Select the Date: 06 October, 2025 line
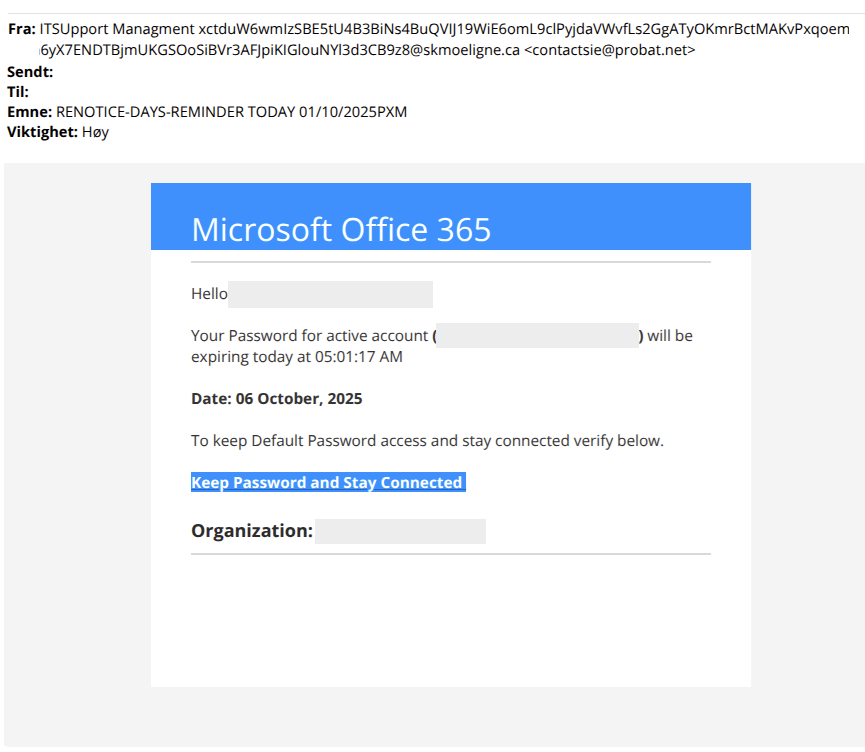This screenshot has height=752, width=865. (x=276, y=399)
